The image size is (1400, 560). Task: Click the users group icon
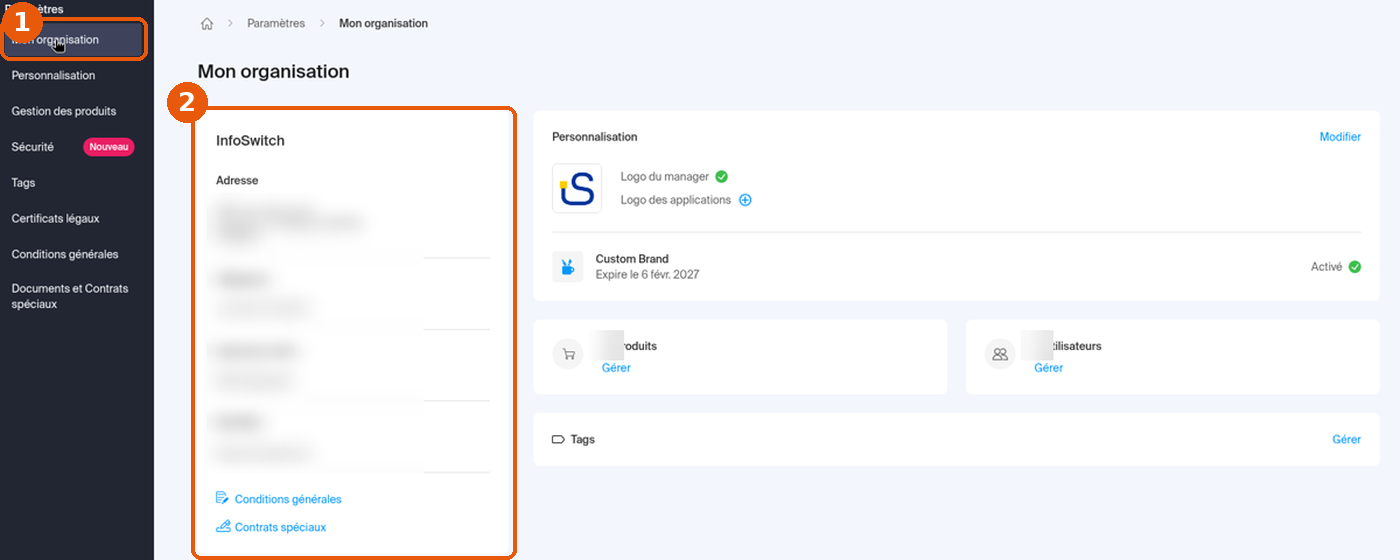point(1000,354)
